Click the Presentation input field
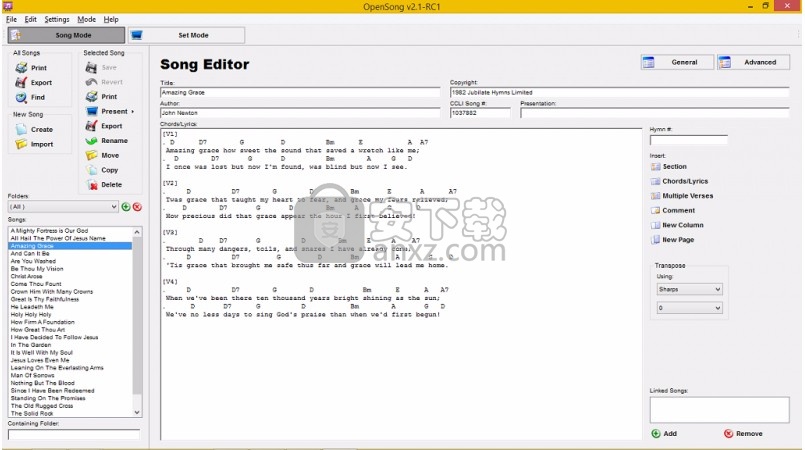The image size is (805, 450). coord(655,113)
